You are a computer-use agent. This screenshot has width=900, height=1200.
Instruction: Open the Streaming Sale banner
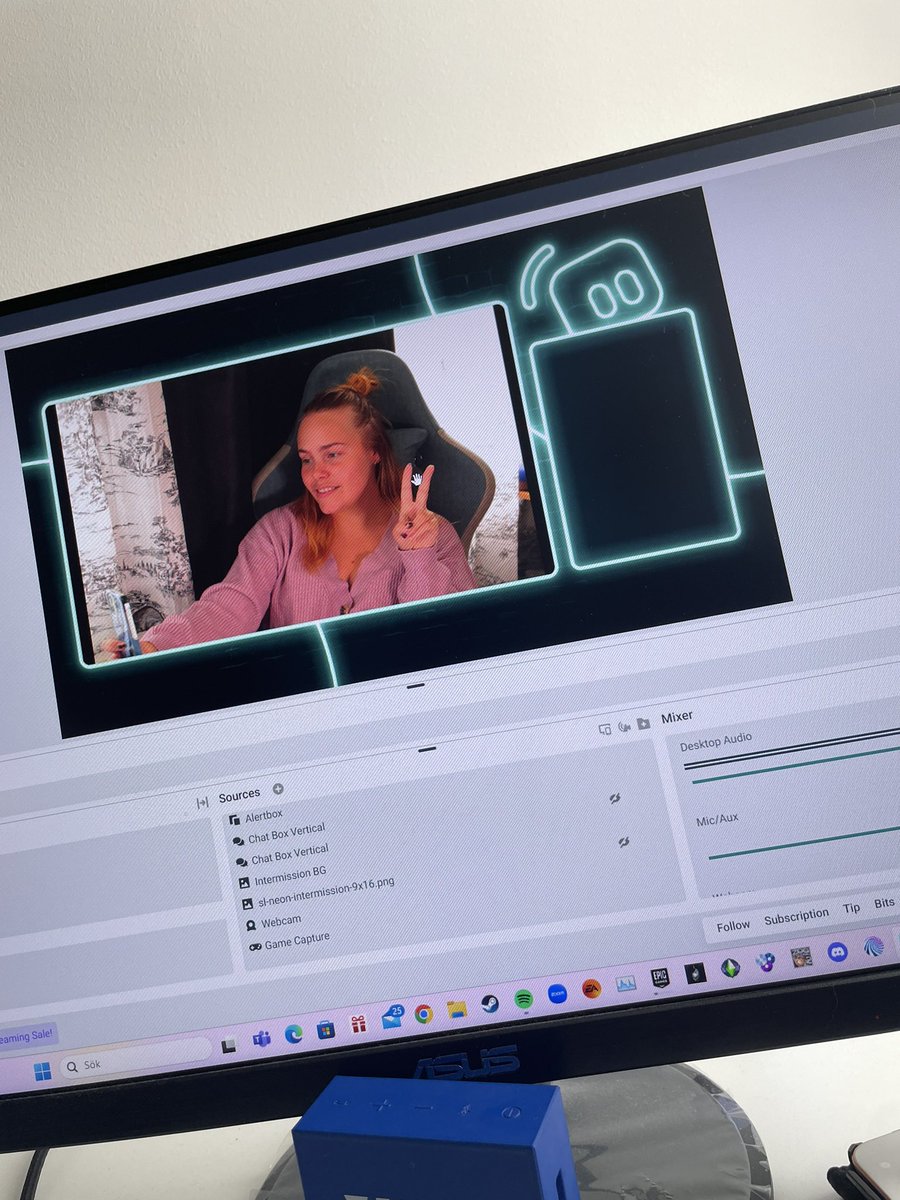click(x=27, y=1037)
